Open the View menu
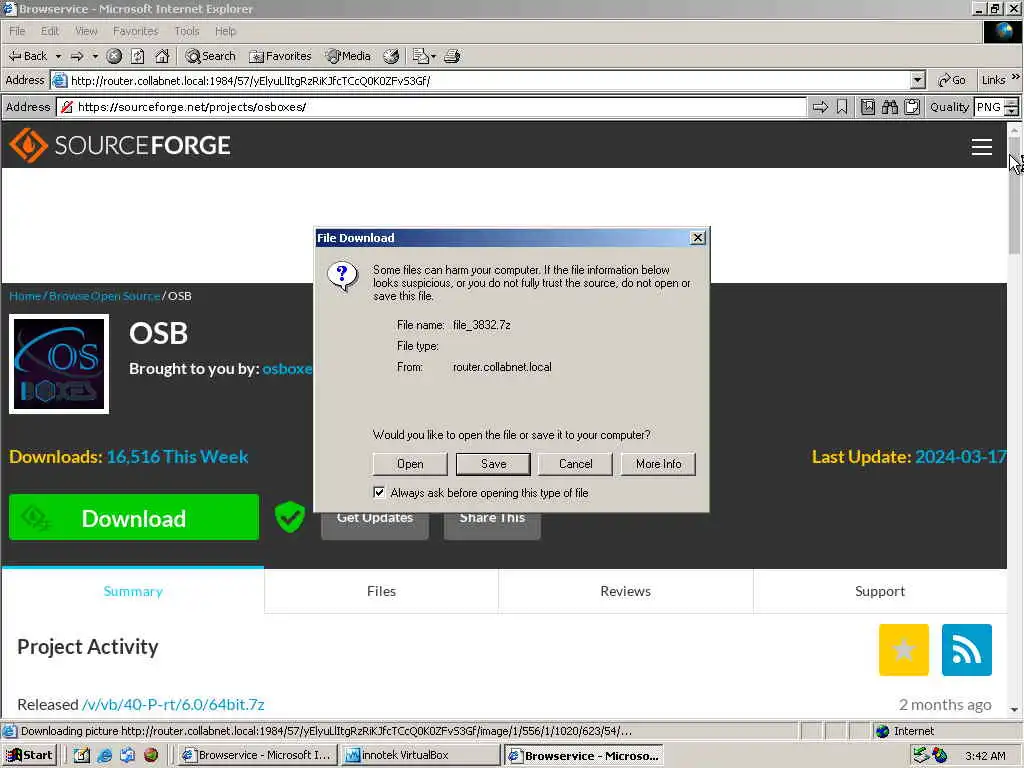The width and height of the screenshot is (1024, 768). [x=86, y=31]
